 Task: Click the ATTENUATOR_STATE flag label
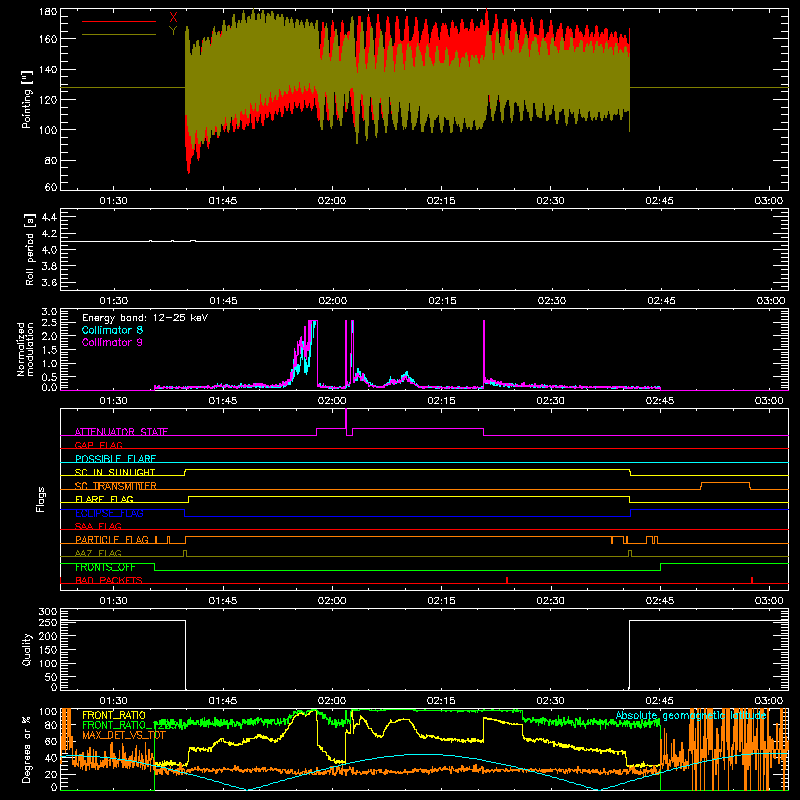(121, 432)
